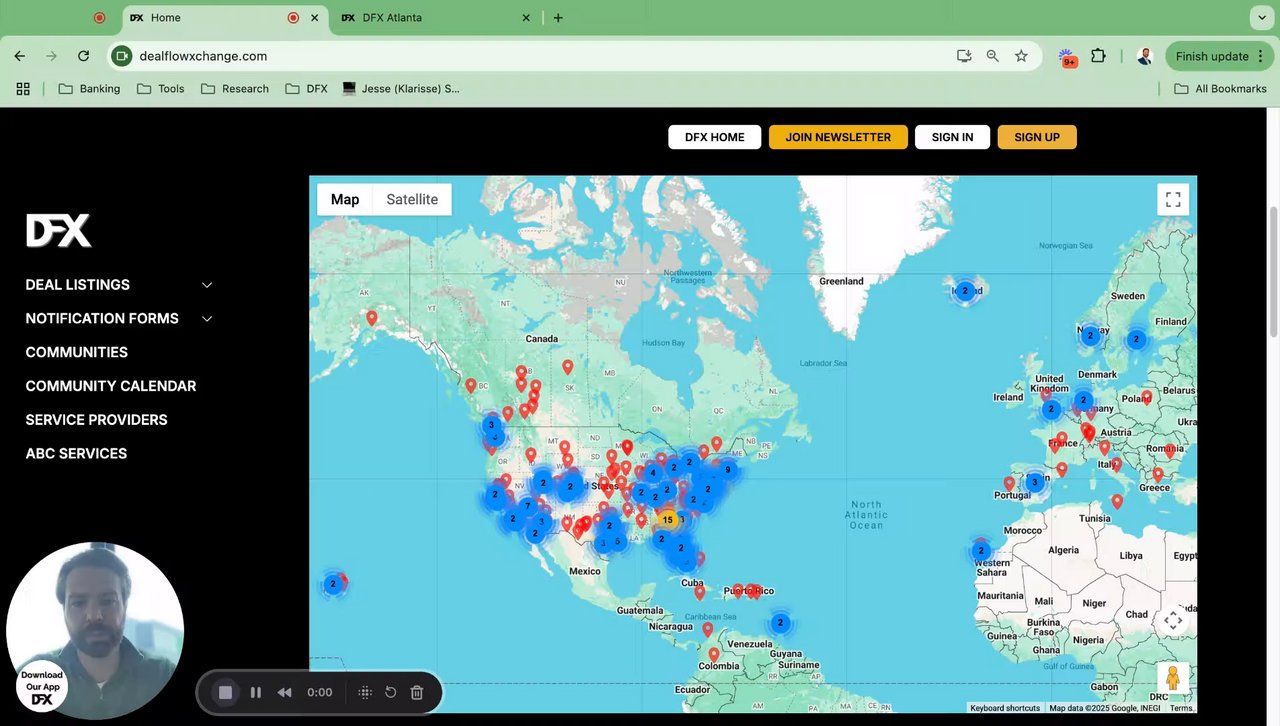Image resolution: width=1280 pixels, height=726 pixels.
Task: Click the red pin in Alaska
Action: tap(372, 318)
